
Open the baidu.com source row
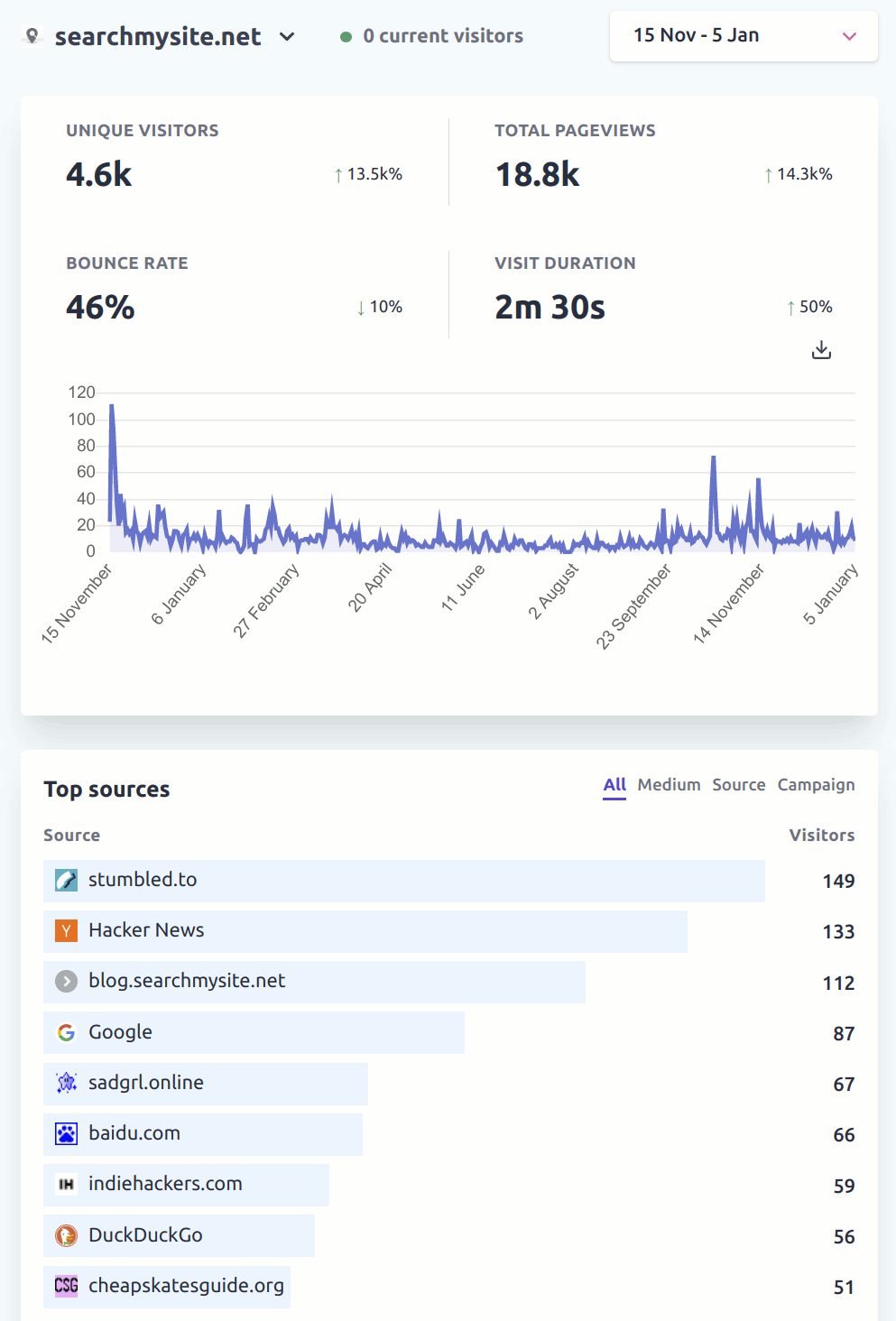(x=448, y=1134)
